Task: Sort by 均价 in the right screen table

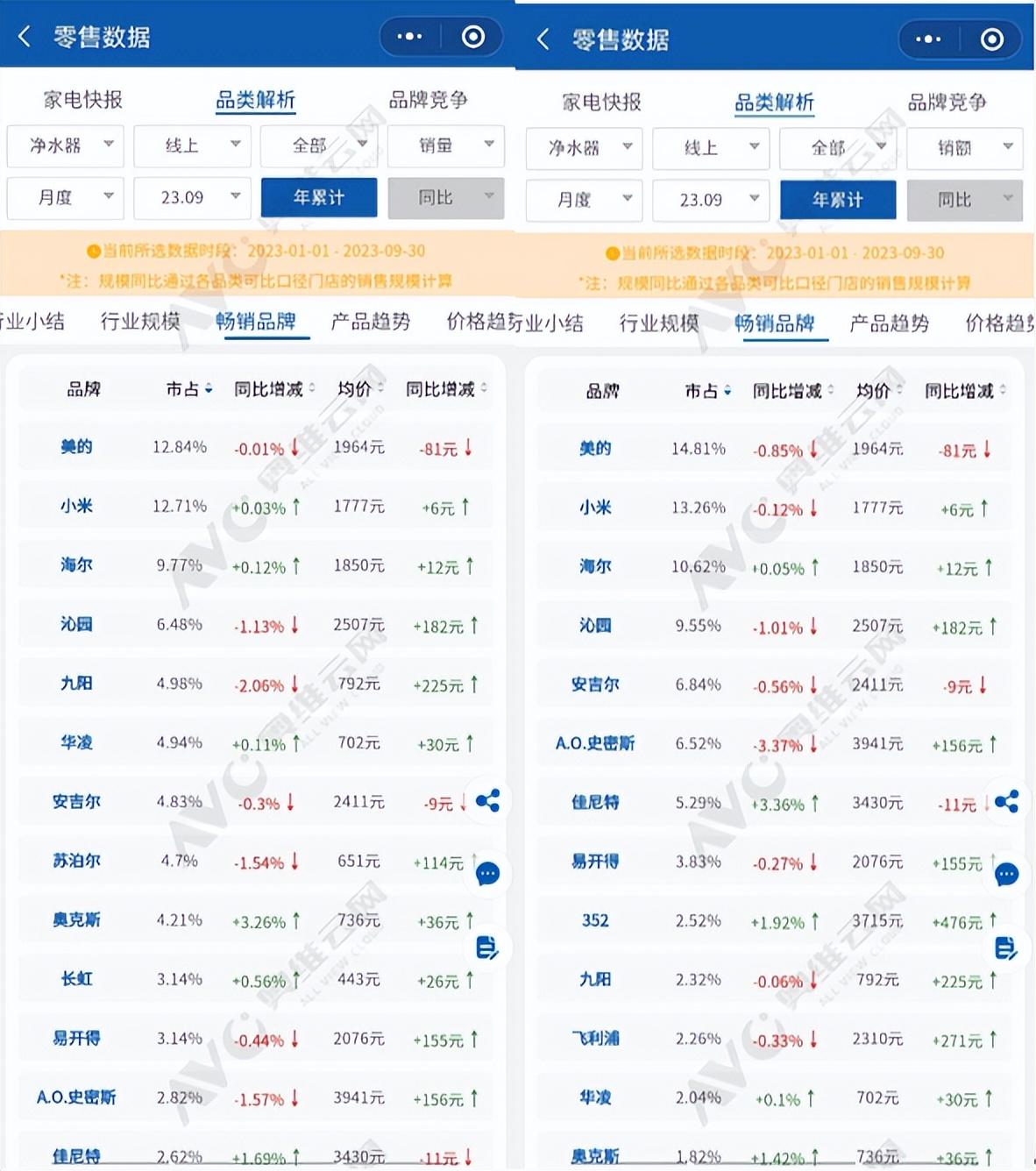Action: coord(880,391)
